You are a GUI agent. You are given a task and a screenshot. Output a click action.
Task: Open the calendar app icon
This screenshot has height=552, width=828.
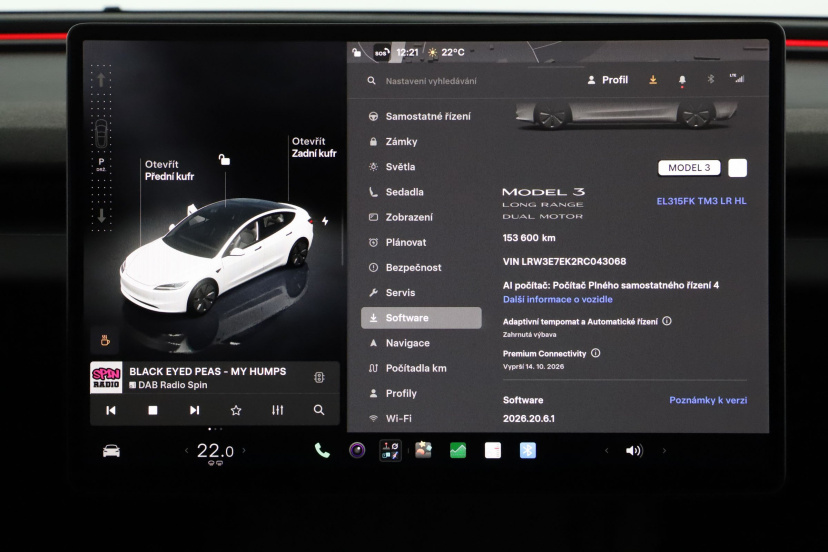click(493, 451)
